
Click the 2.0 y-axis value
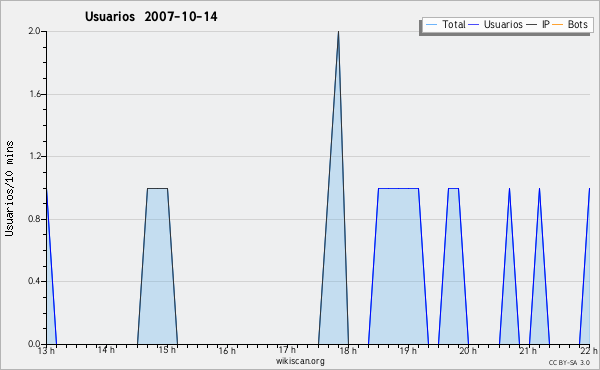point(34,31)
